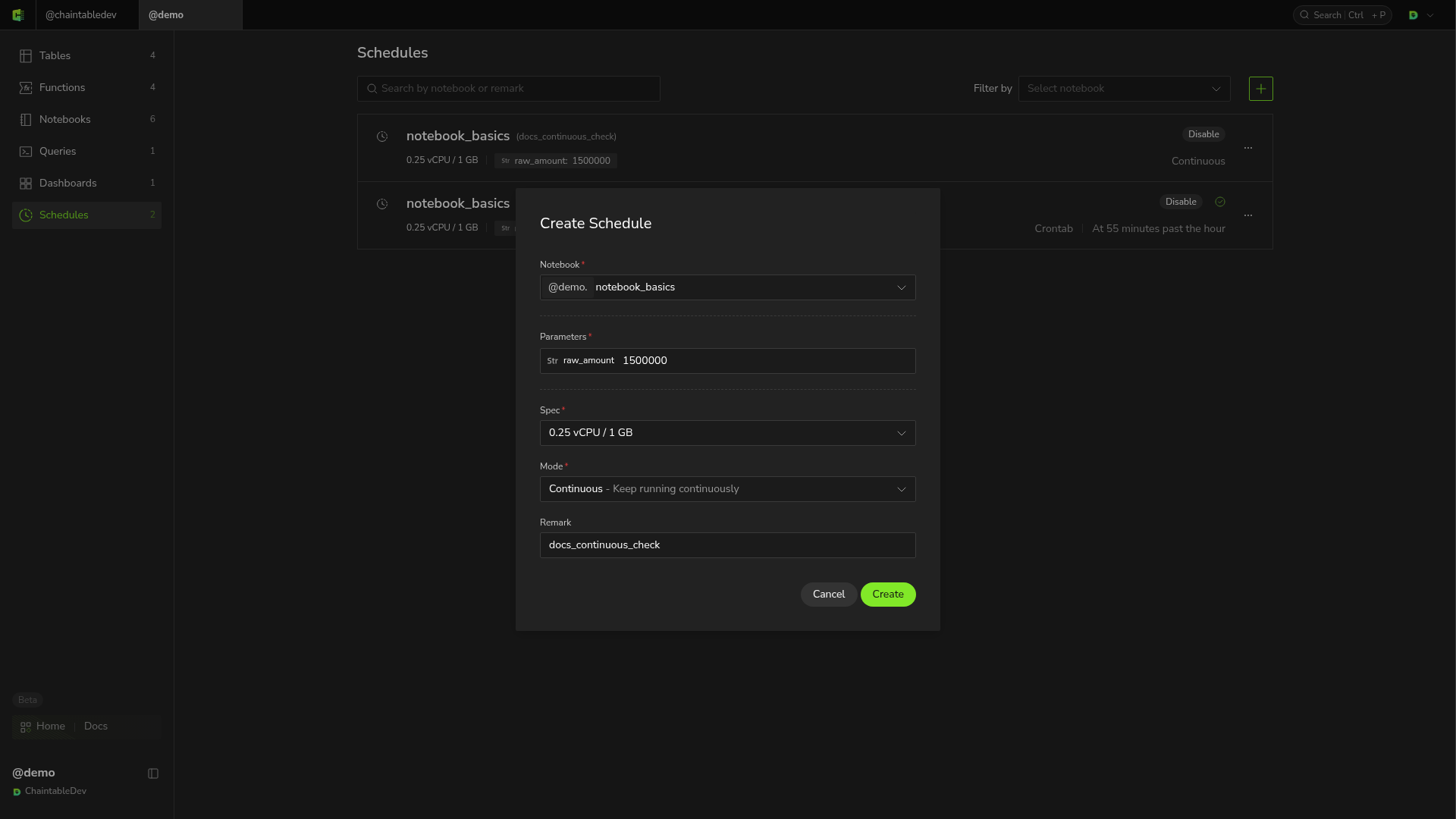Click 'At 55 minutes past the hour' text
The width and height of the screenshot is (1456, 819).
[x=1159, y=229]
